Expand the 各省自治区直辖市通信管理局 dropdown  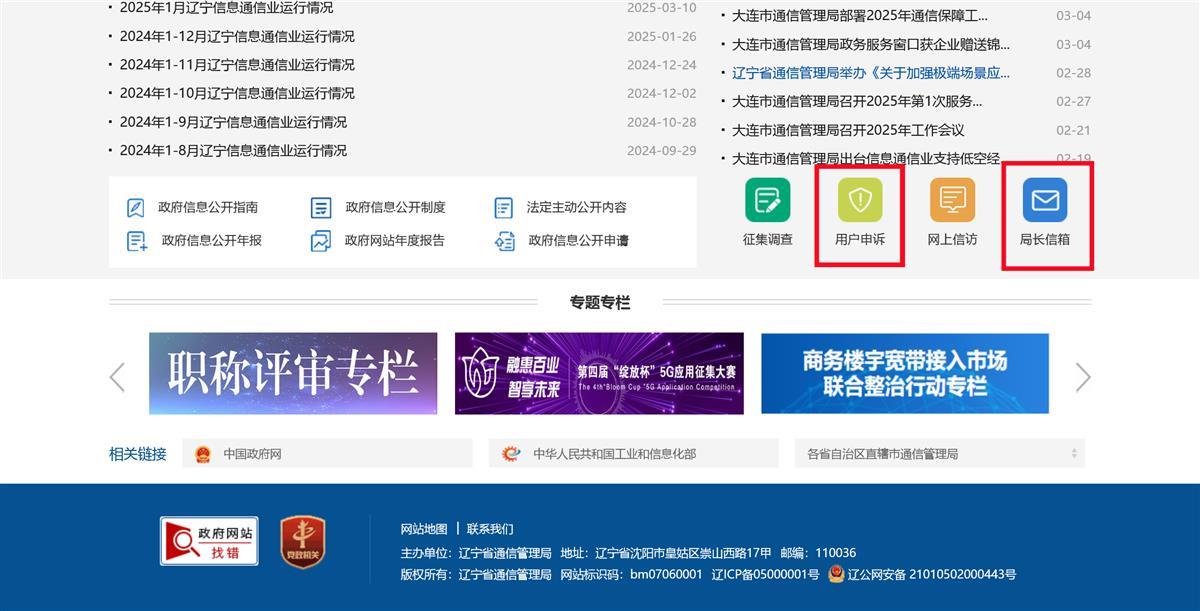(939, 453)
